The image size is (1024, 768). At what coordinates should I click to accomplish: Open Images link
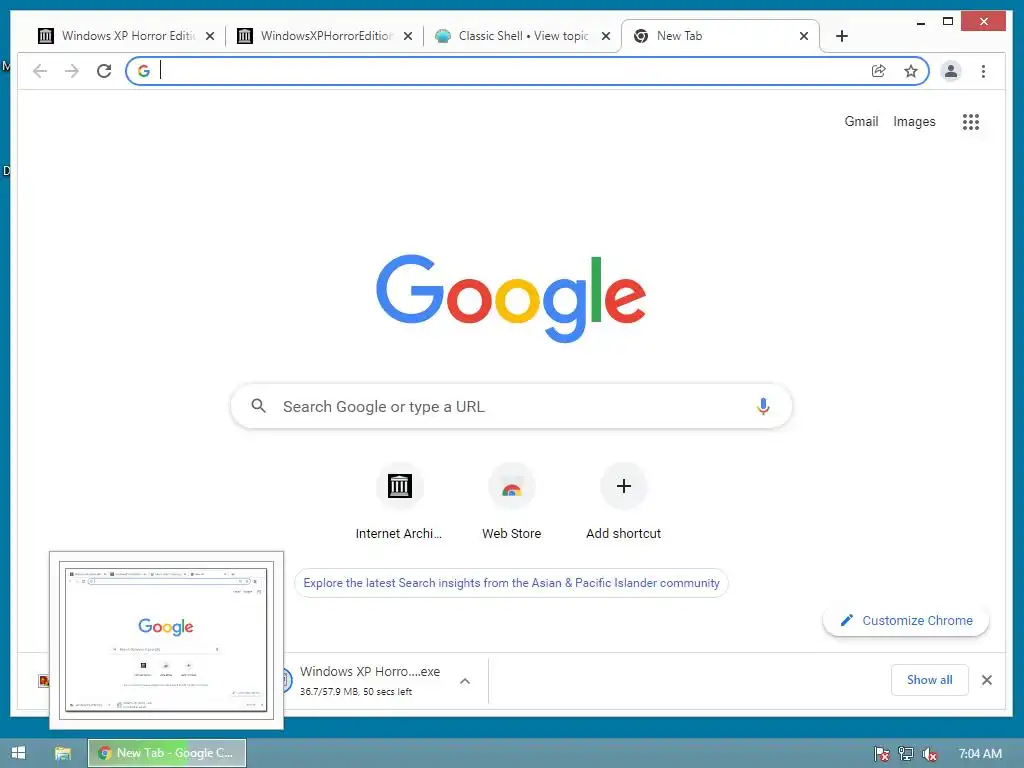click(914, 121)
